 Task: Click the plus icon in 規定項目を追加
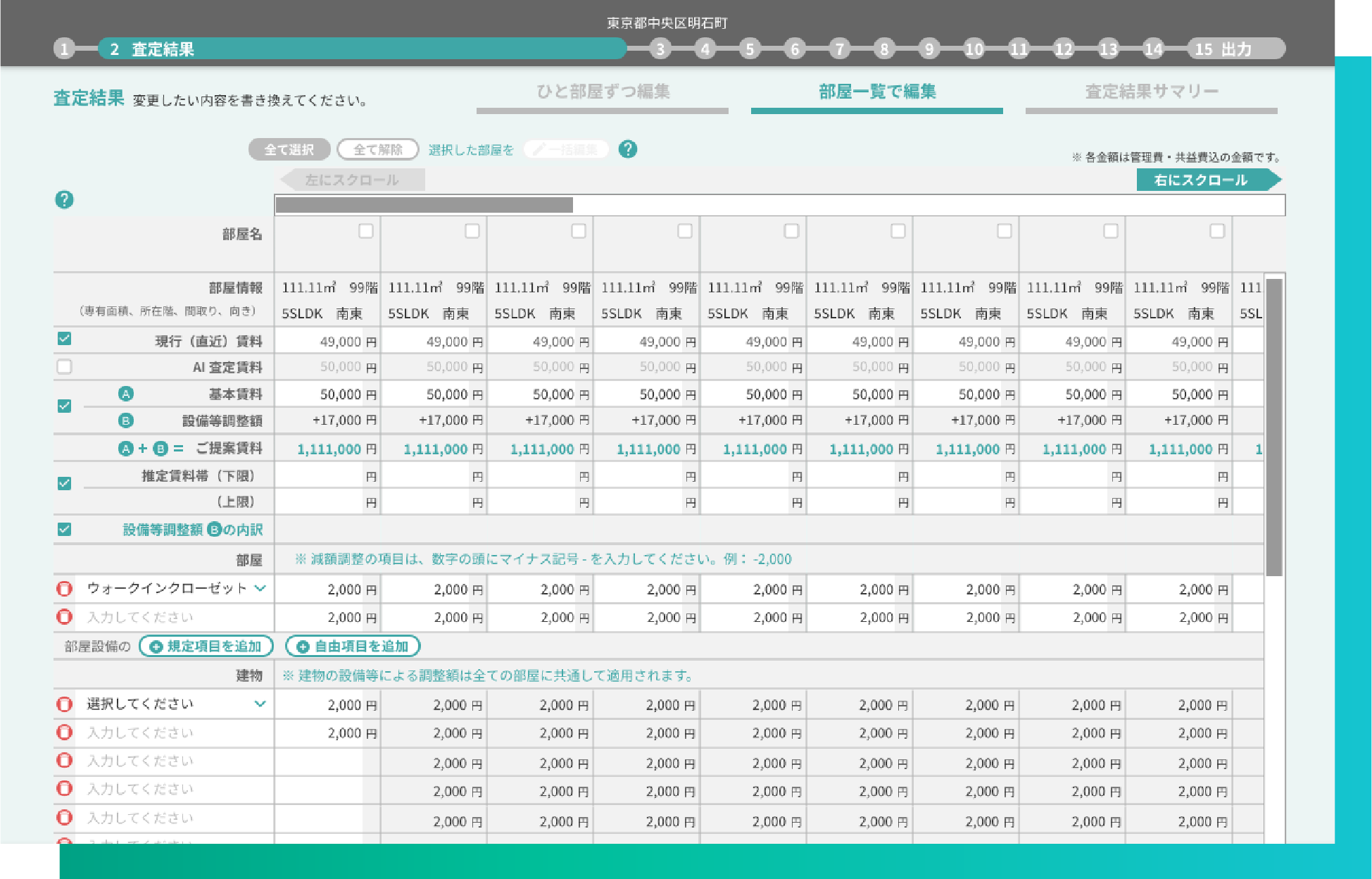156,647
